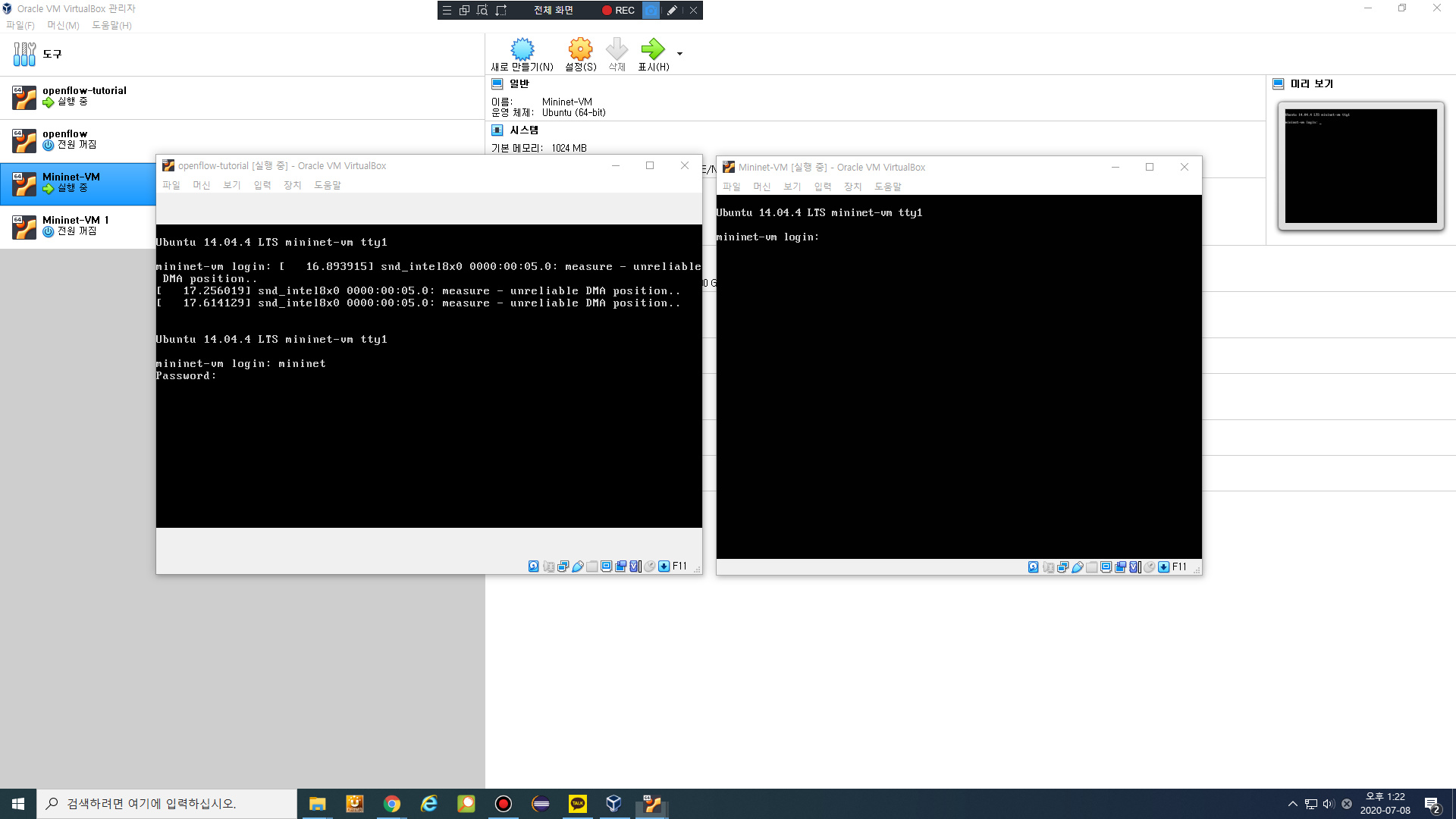Click the Show (표시) green arrow

(x=652, y=49)
